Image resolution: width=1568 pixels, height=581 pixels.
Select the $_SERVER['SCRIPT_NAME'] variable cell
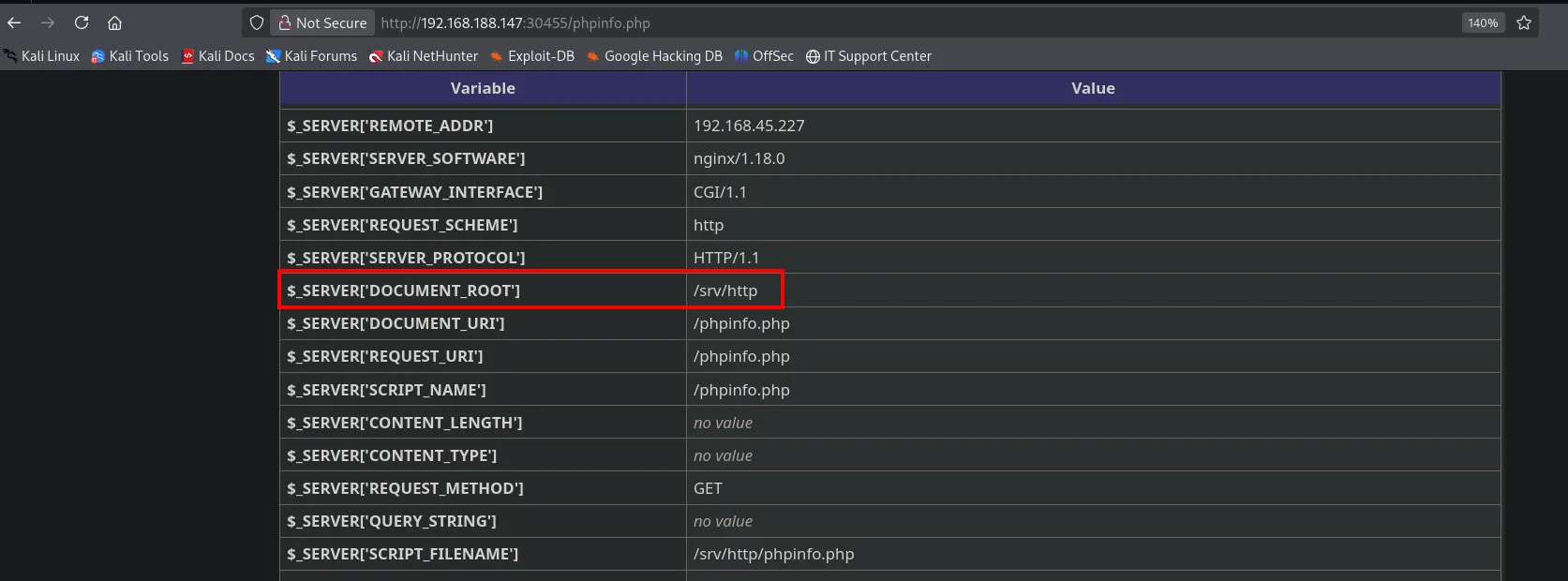[483, 390]
